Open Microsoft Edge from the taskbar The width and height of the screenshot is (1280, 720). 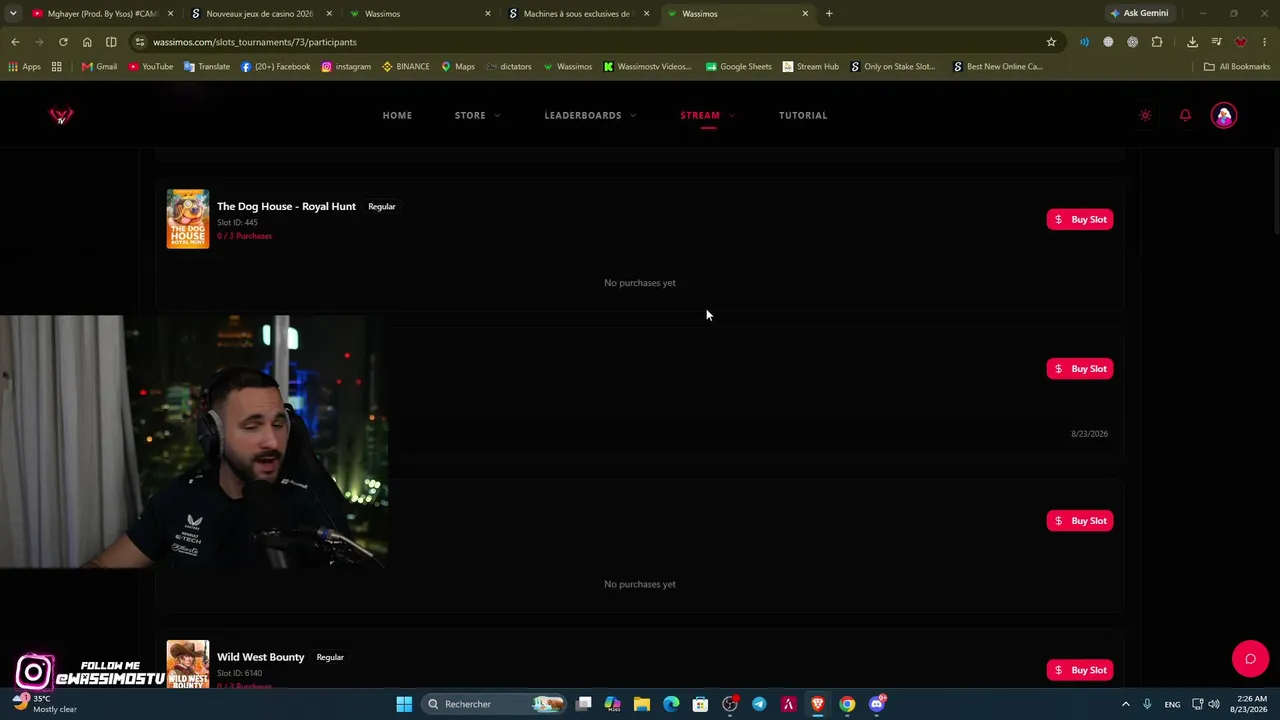tap(671, 704)
